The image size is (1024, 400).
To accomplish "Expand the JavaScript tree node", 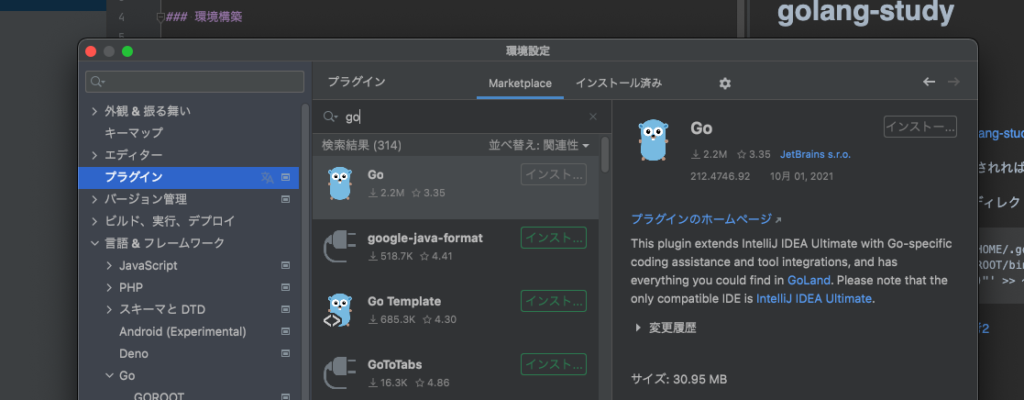I will pyautogui.click(x=109, y=265).
